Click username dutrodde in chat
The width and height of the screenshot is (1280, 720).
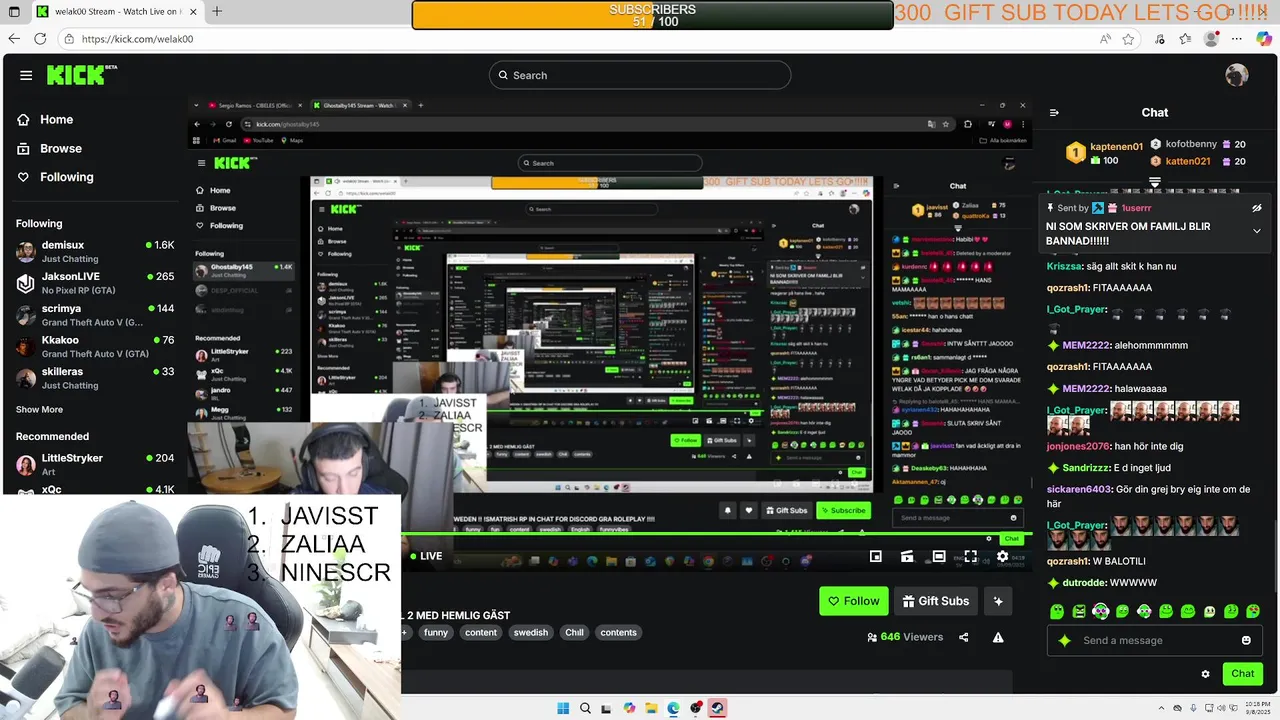[x=1083, y=582]
